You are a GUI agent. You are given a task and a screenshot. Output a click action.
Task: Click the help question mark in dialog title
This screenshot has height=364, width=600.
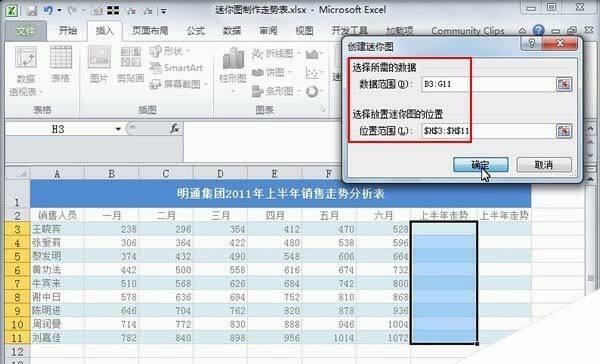pyautogui.click(x=532, y=43)
